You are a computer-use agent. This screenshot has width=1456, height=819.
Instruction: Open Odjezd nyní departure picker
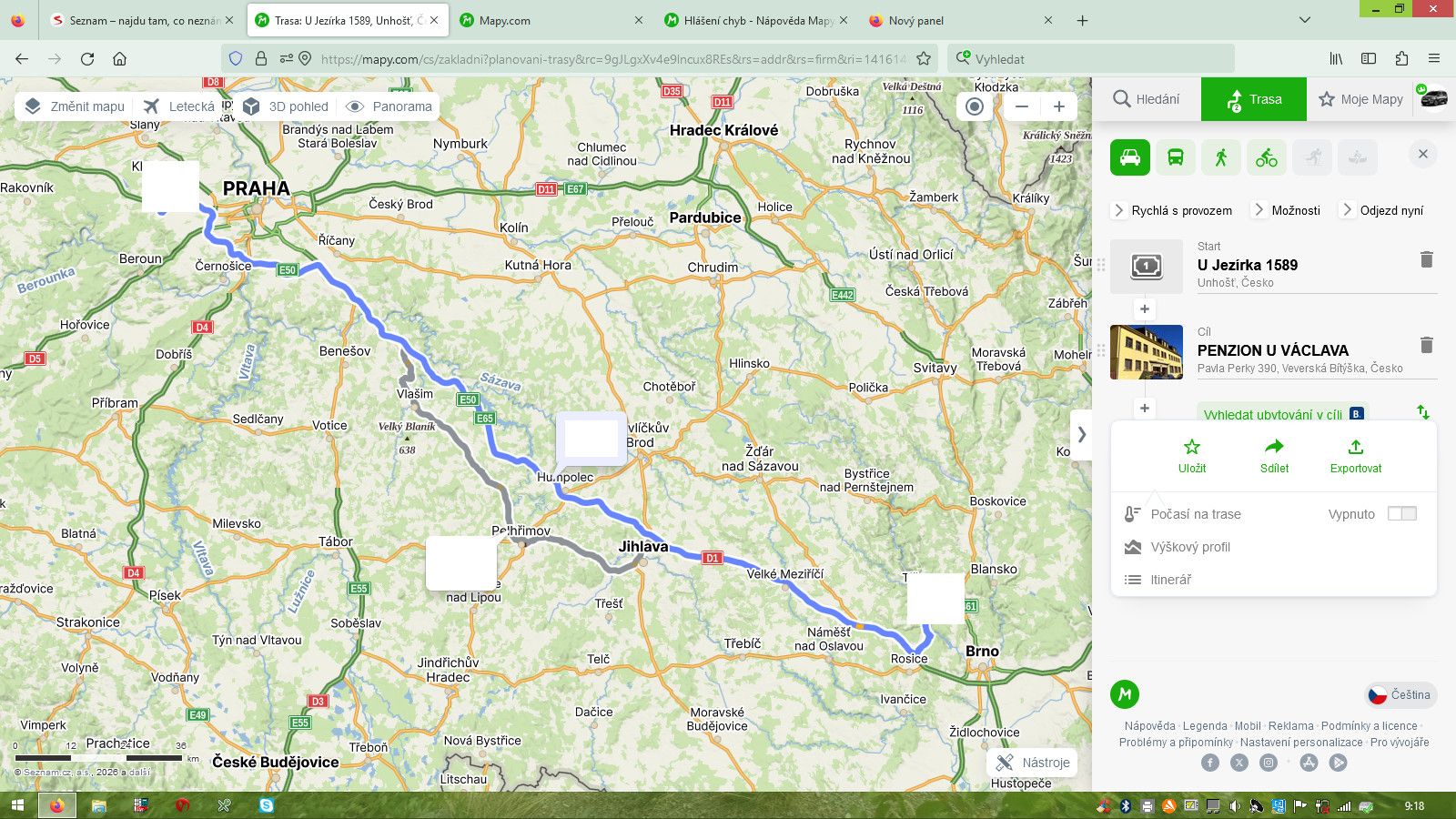1382,210
